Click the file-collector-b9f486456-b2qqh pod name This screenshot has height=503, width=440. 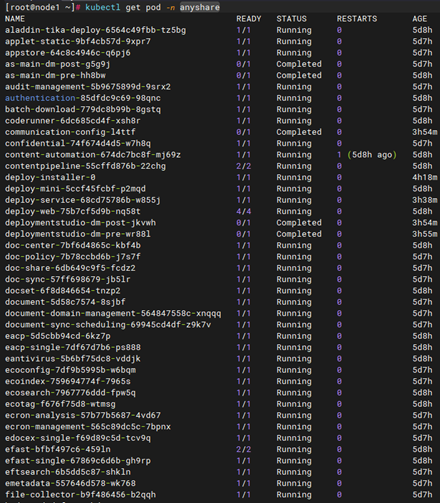click(x=80, y=495)
